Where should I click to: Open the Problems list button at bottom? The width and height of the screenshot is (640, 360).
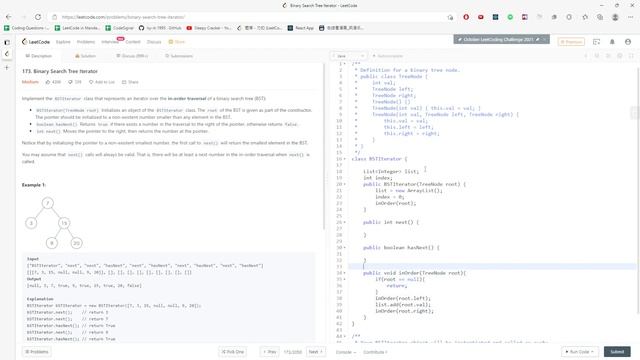[x=37, y=351]
